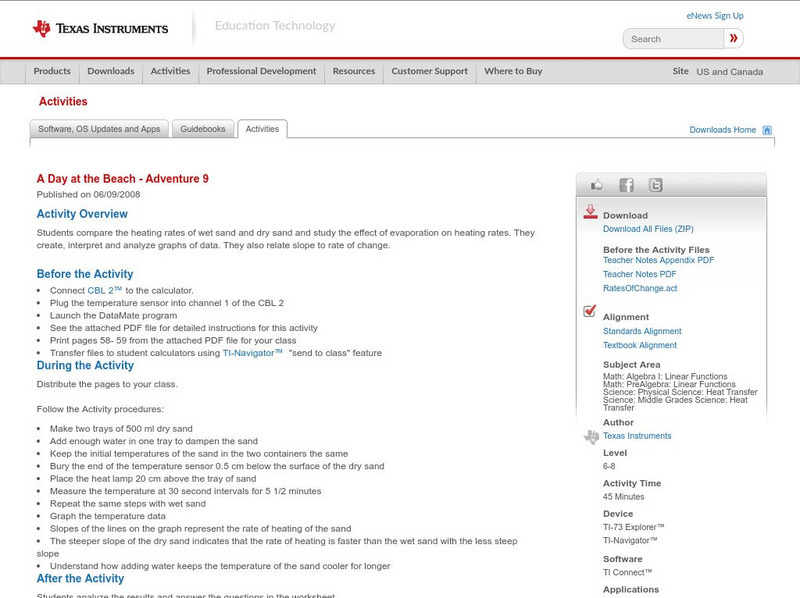
Task: Click Repeat the same steps with wet sand
Action: point(128,504)
